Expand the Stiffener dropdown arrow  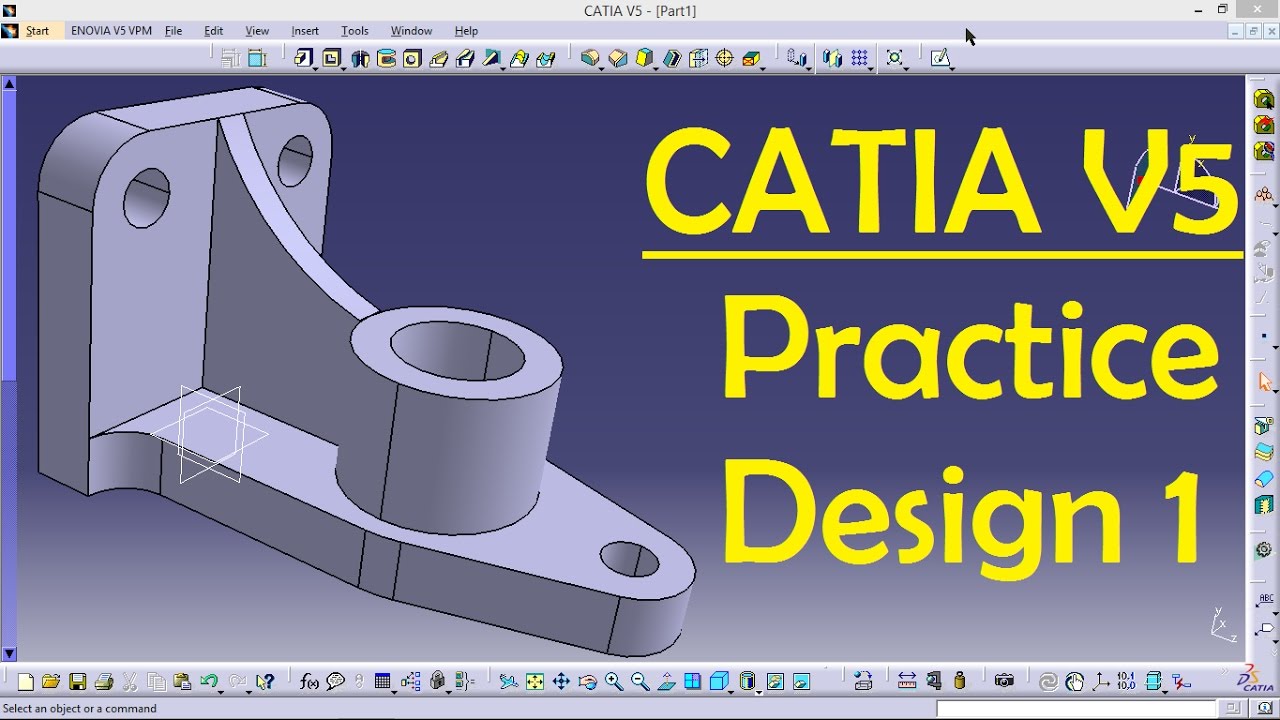(x=503, y=67)
